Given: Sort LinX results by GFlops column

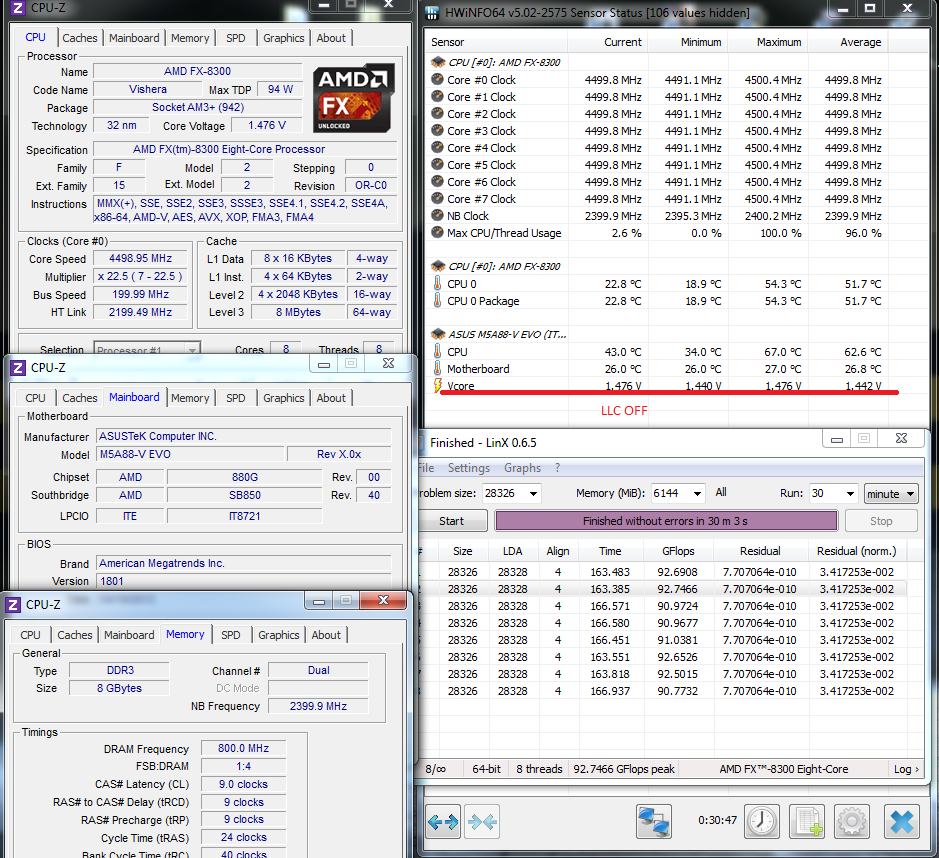Looking at the screenshot, I should [x=678, y=551].
